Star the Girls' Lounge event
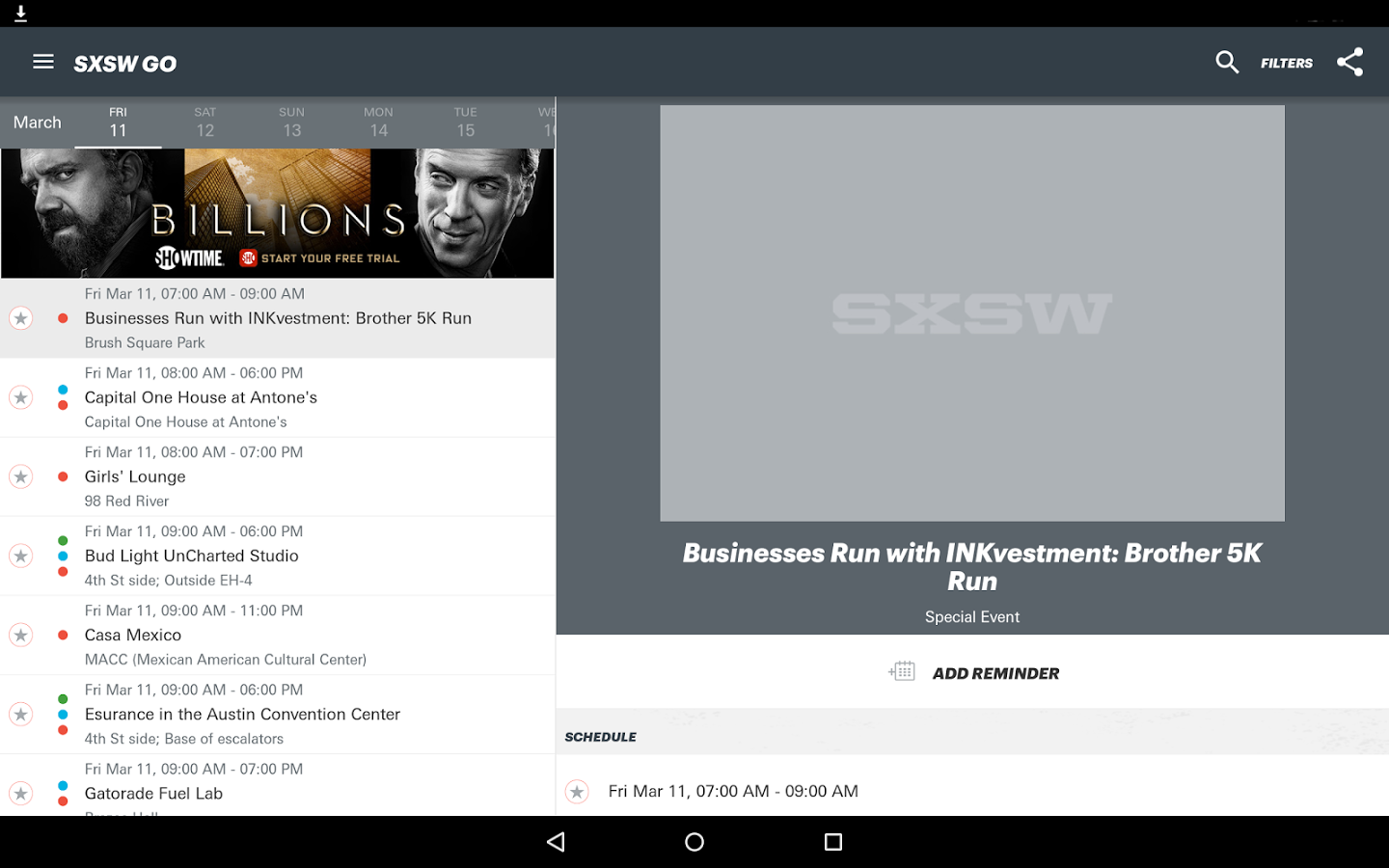This screenshot has width=1389, height=868. [21, 476]
